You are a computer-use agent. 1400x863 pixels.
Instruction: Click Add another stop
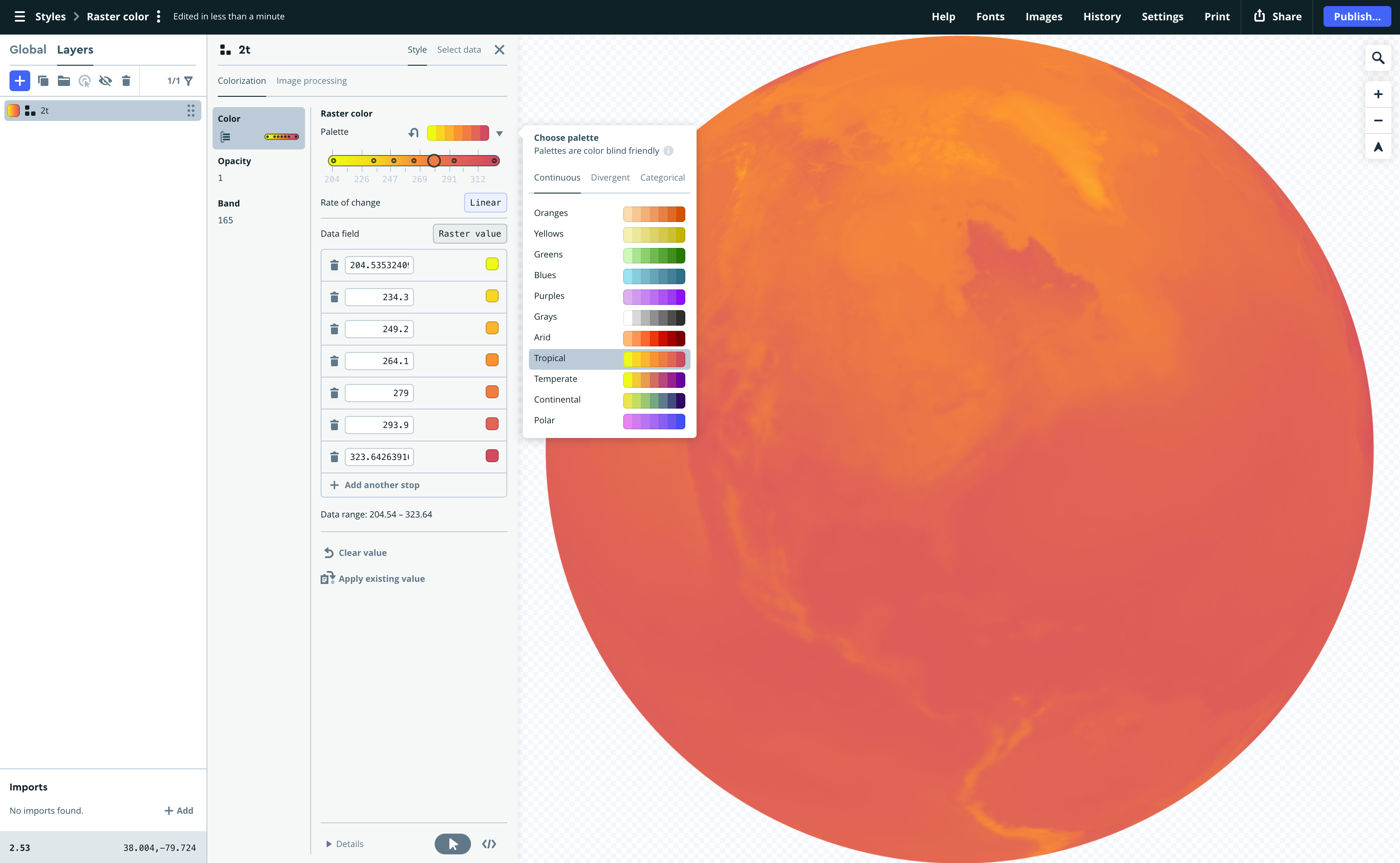[x=375, y=485]
